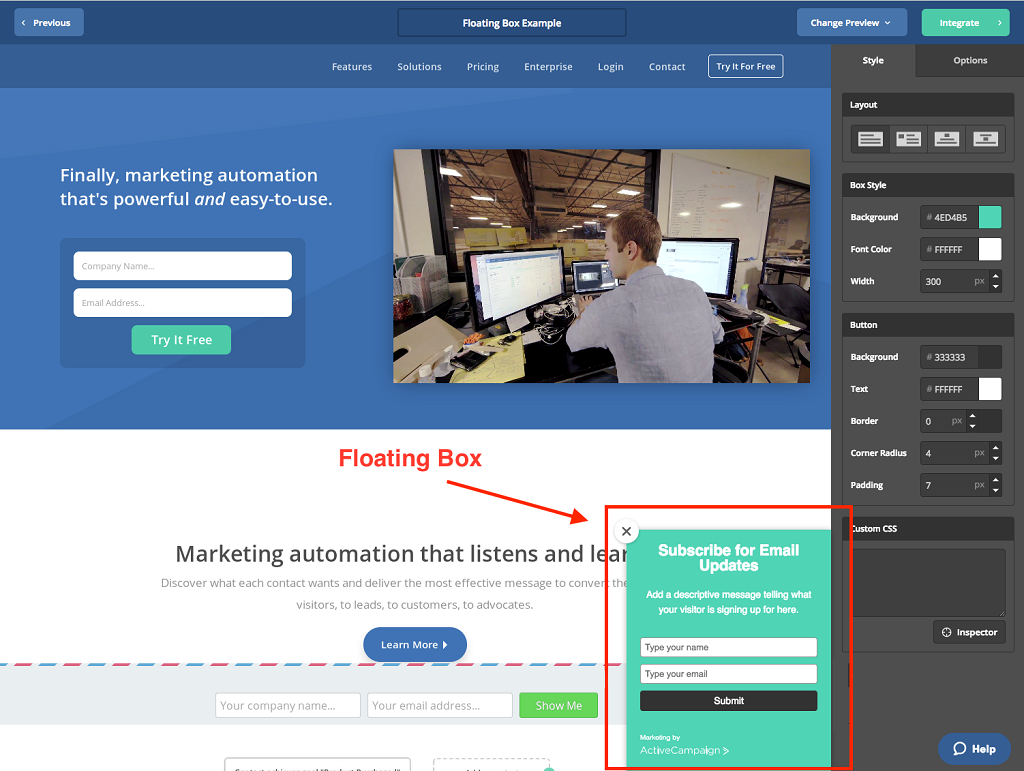This screenshot has height=771, width=1024.
Task: Increase the Padding value stepper
Action: tap(995, 480)
